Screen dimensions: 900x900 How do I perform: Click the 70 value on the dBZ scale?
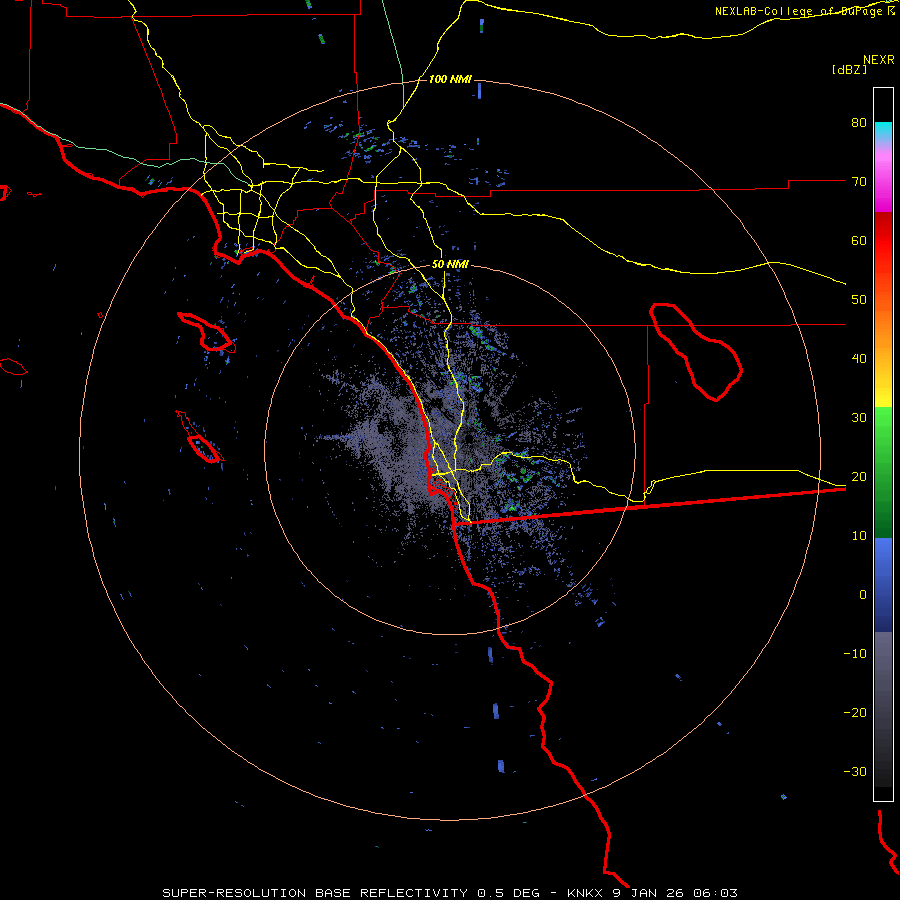point(859,182)
